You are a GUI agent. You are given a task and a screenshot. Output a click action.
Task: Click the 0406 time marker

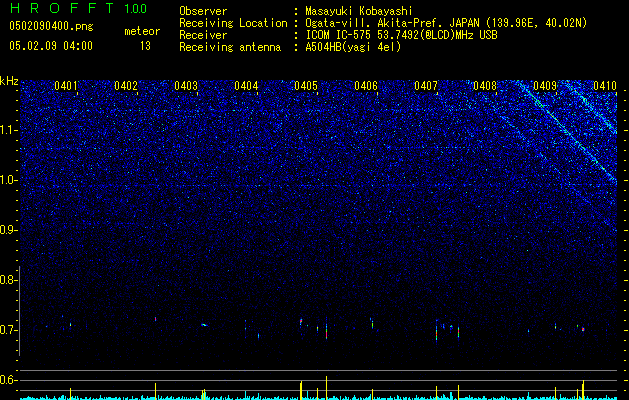366,86
